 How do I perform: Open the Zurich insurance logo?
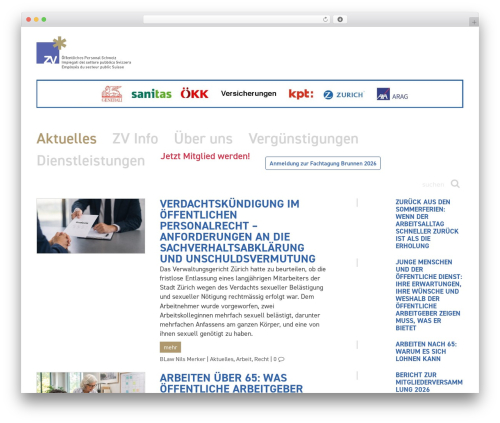pyautogui.click(x=343, y=95)
